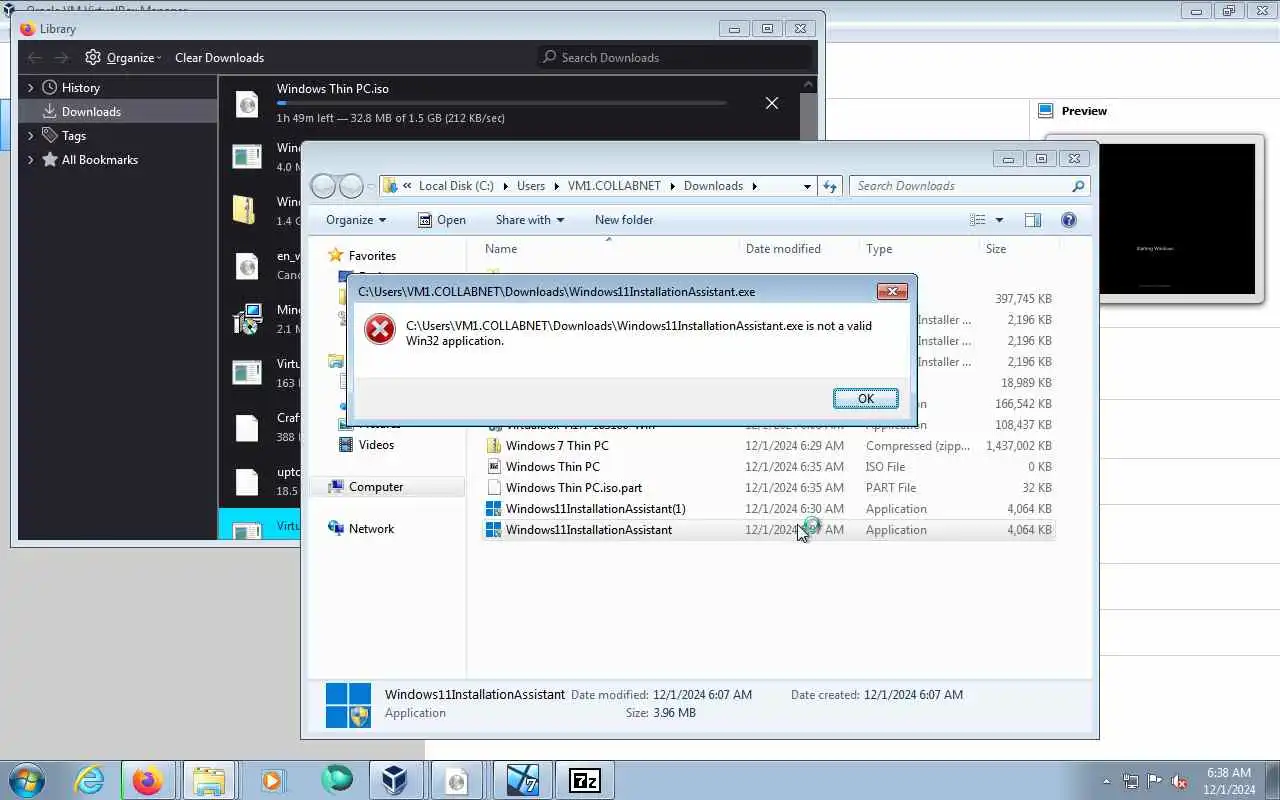Click the change view icon
Screen dimensions: 1280x800
978,220
